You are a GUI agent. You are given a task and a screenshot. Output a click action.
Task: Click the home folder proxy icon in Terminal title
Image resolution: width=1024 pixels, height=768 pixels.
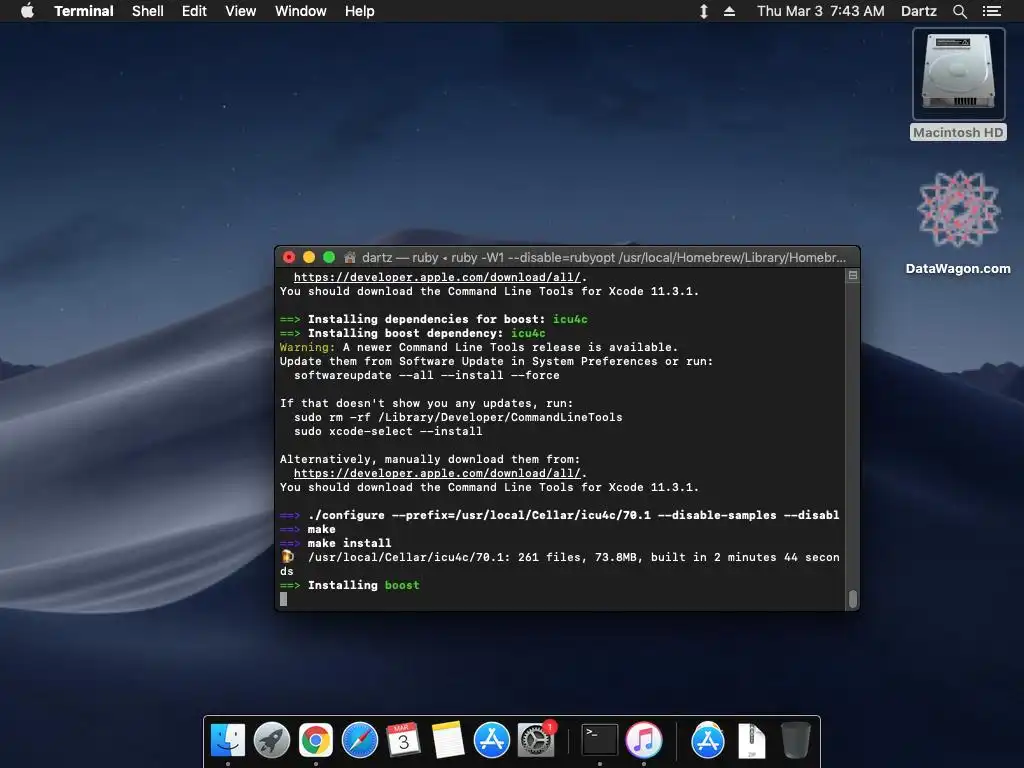(x=350, y=257)
